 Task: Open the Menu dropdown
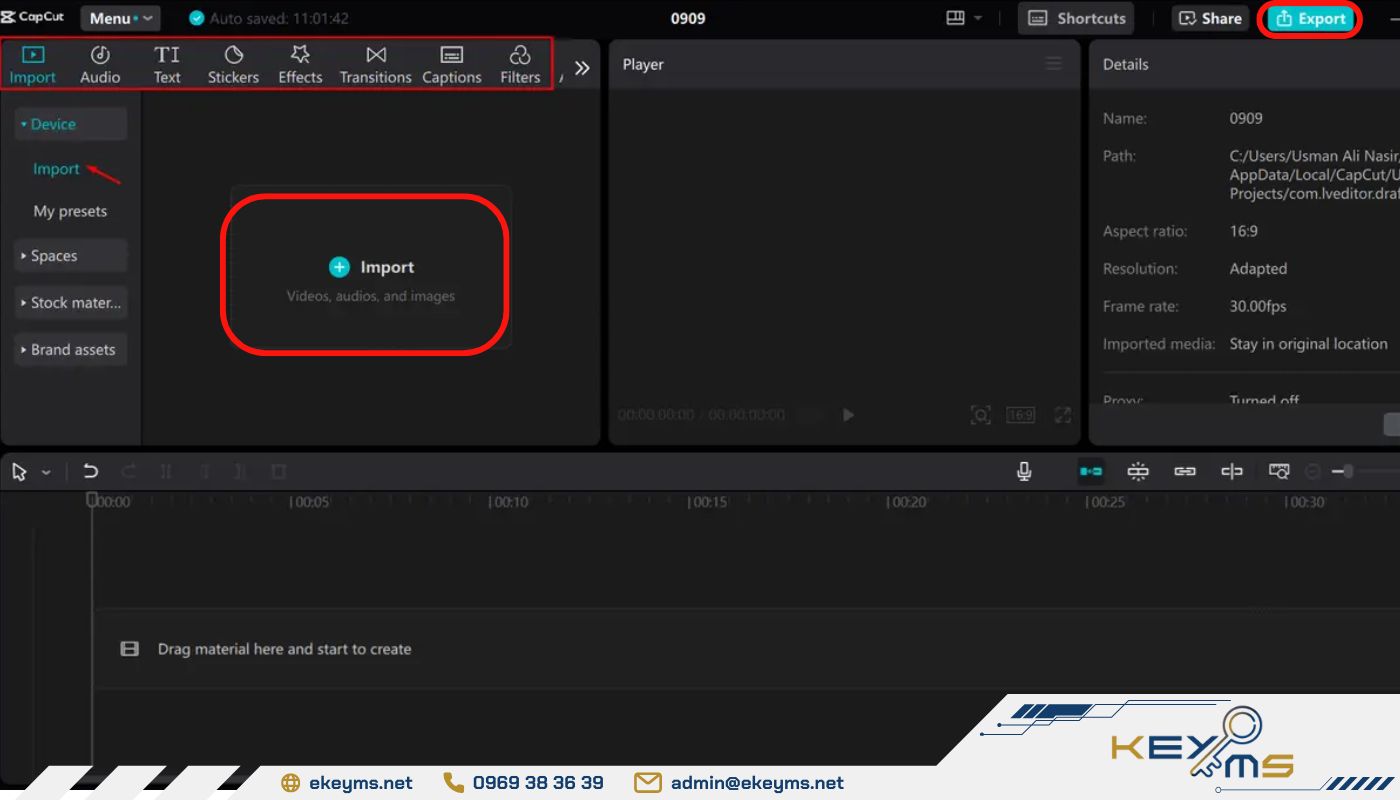coord(120,18)
